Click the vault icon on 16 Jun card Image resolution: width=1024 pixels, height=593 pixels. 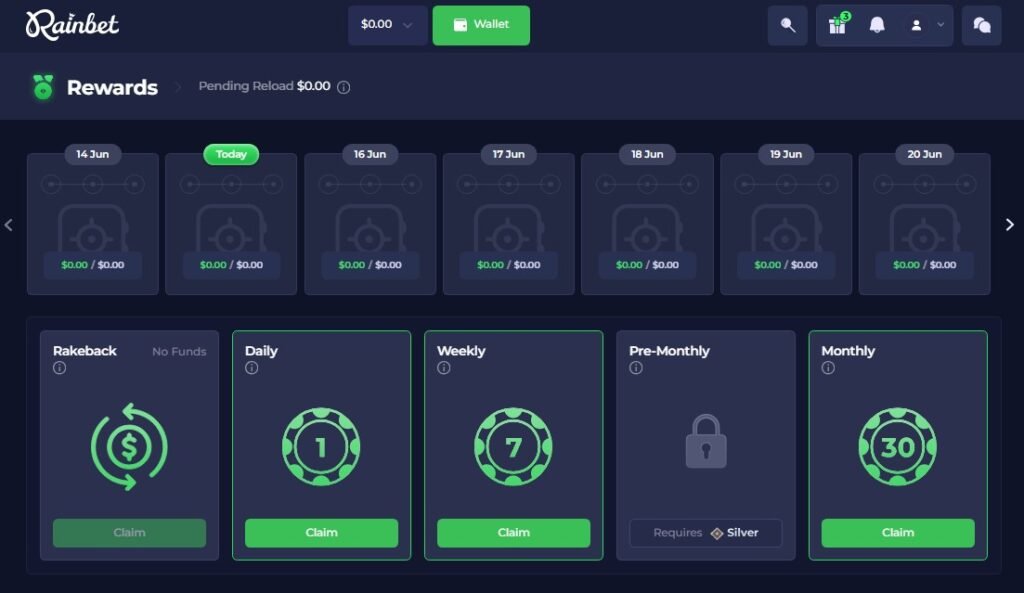pyautogui.click(x=370, y=229)
